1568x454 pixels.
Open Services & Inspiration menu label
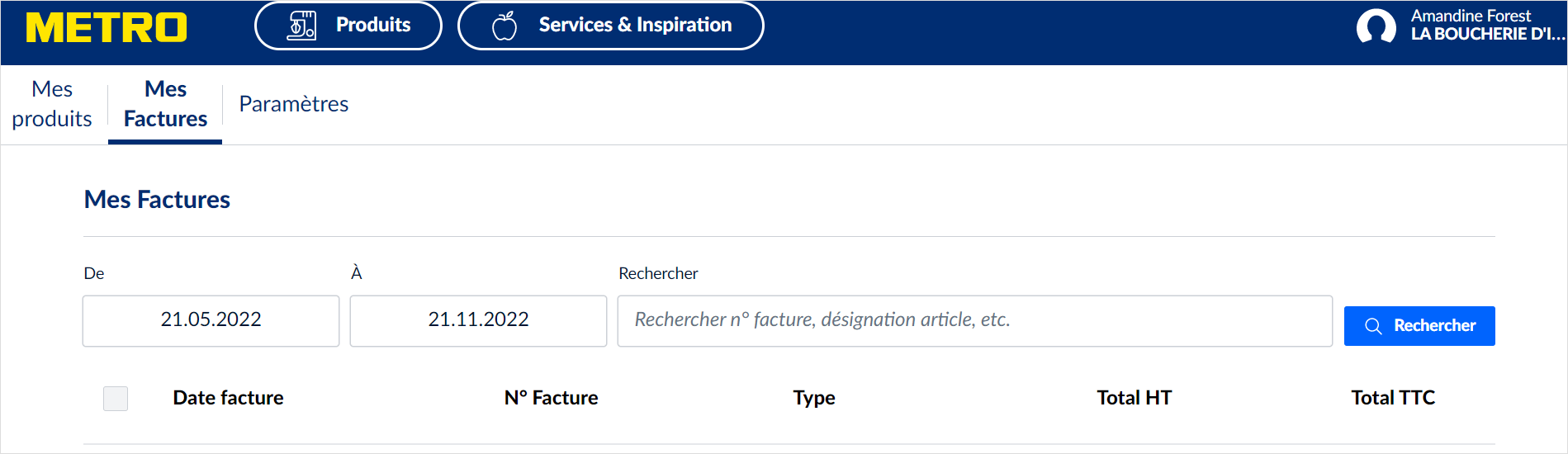coord(635,25)
